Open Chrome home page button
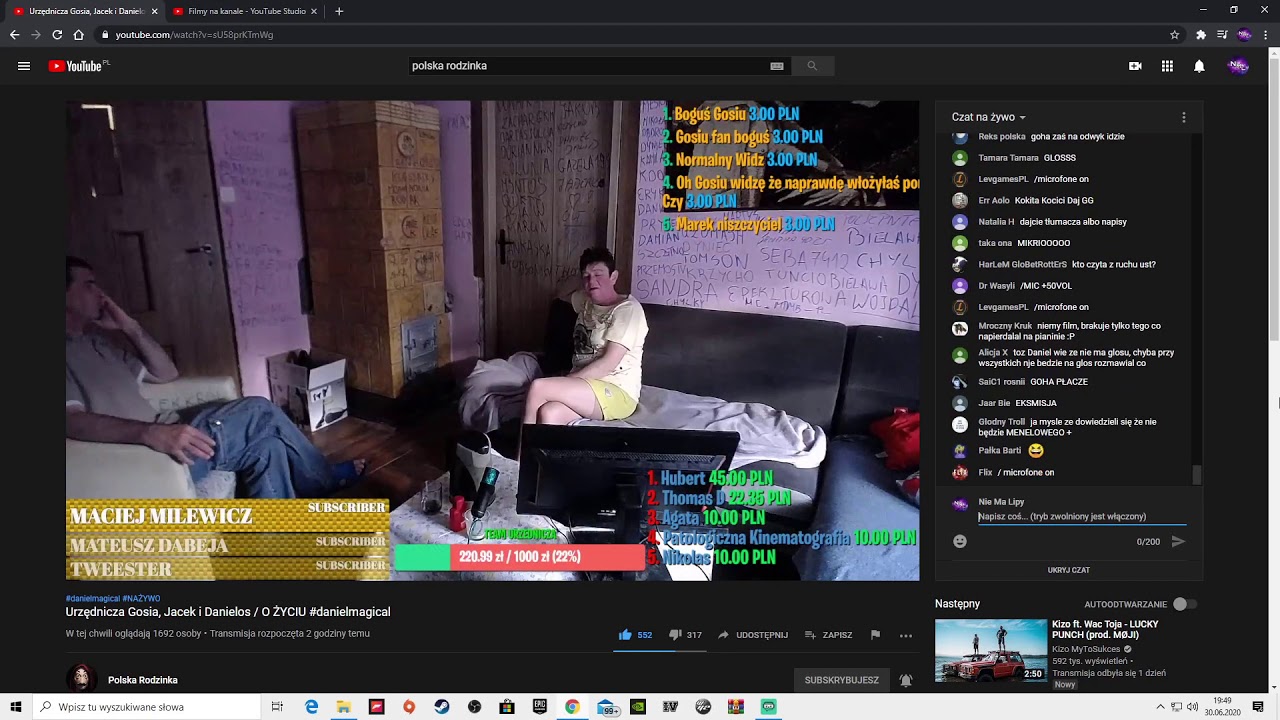The height and width of the screenshot is (720, 1280). 78,35
